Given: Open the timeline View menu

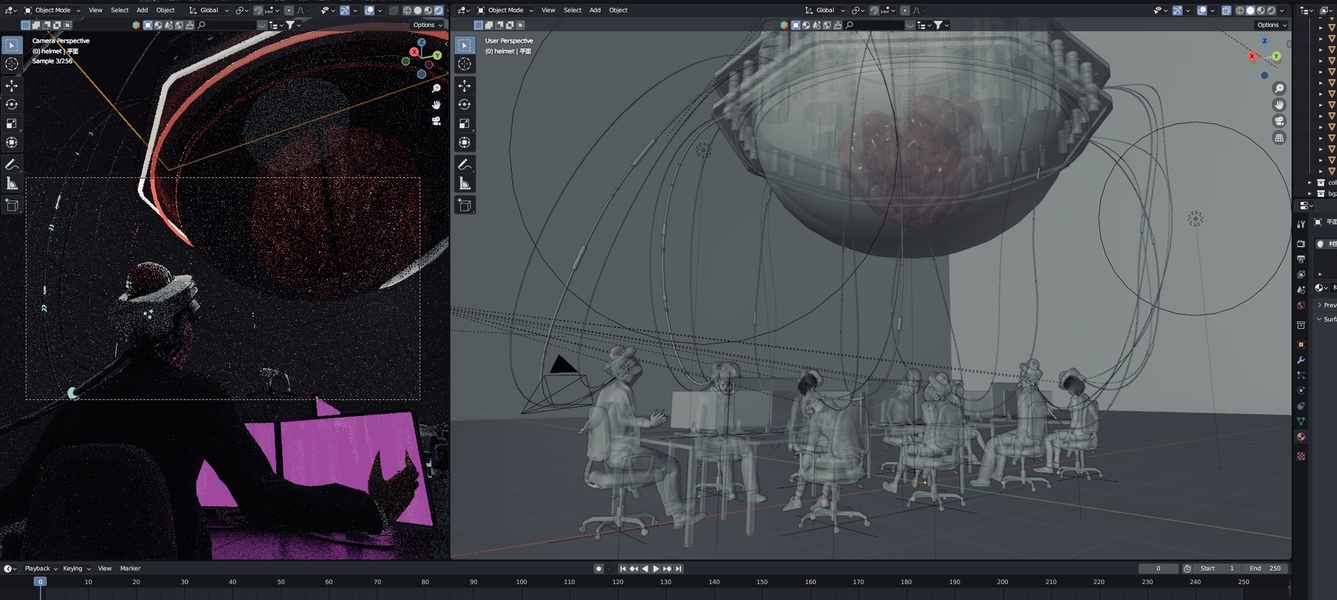Looking at the screenshot, I should [x=104, y=568].
